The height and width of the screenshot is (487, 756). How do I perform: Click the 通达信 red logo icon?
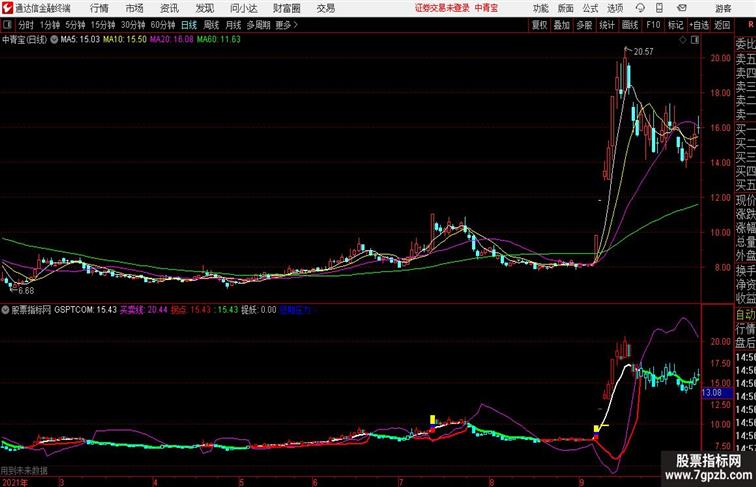[x=7, y=8]
